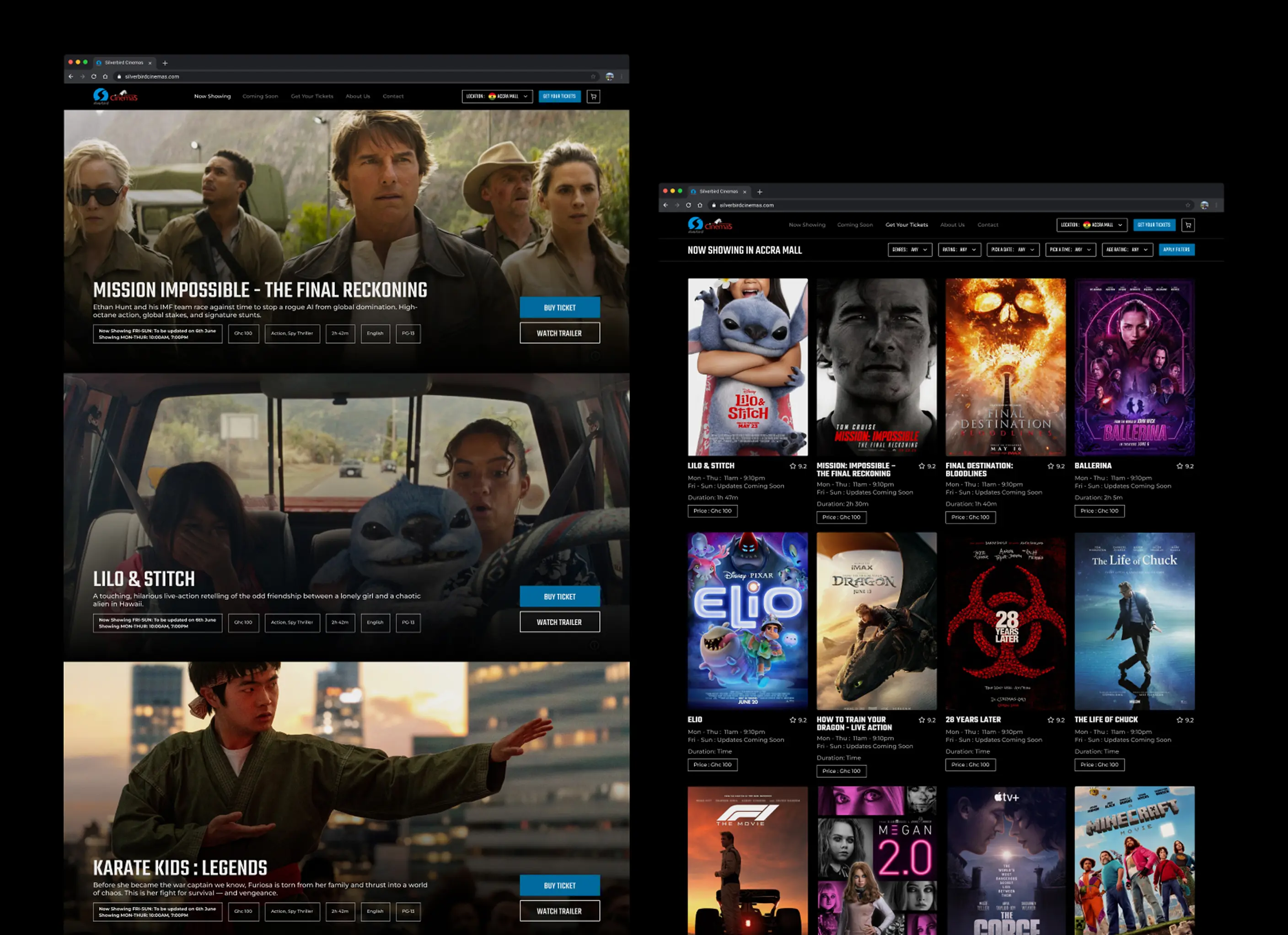Reload the page in the right browser window
Viewport: 1288px width, 935px height.
point(688,206)
